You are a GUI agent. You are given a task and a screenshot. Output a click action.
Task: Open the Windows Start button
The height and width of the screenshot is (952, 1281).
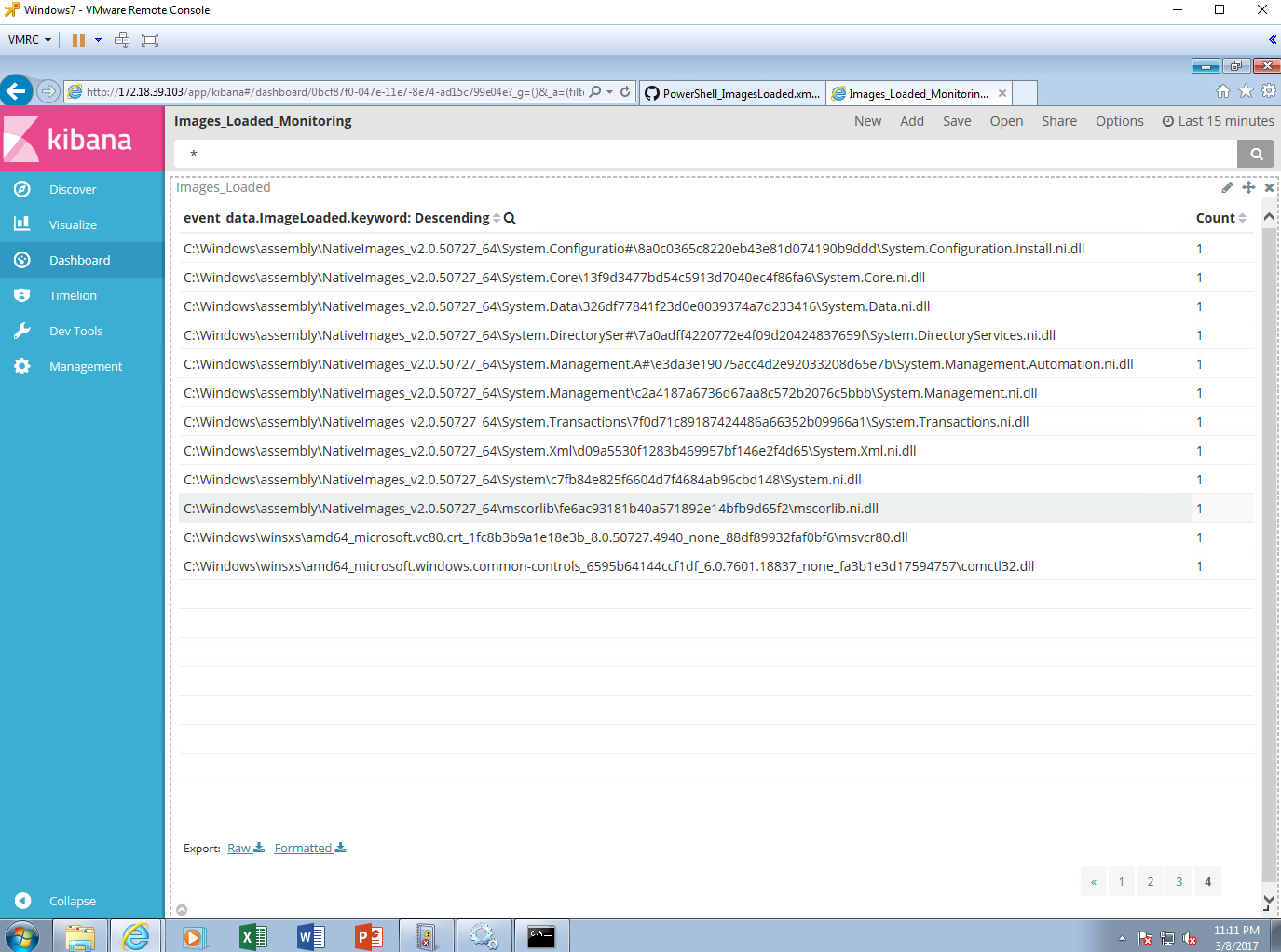[22, 936]
